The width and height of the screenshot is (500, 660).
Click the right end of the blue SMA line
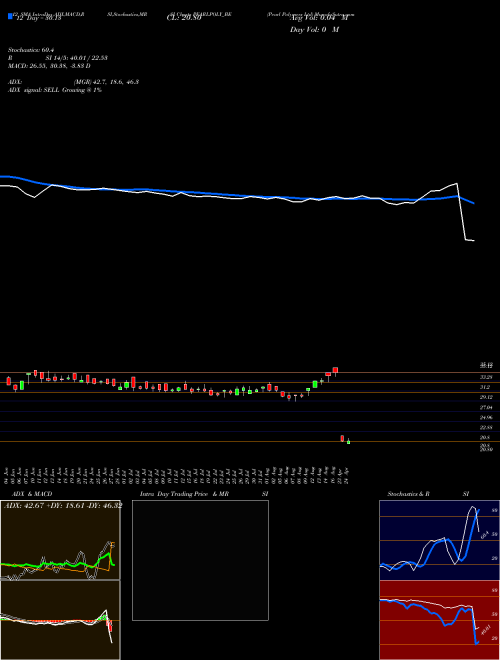tap(474, 203)
